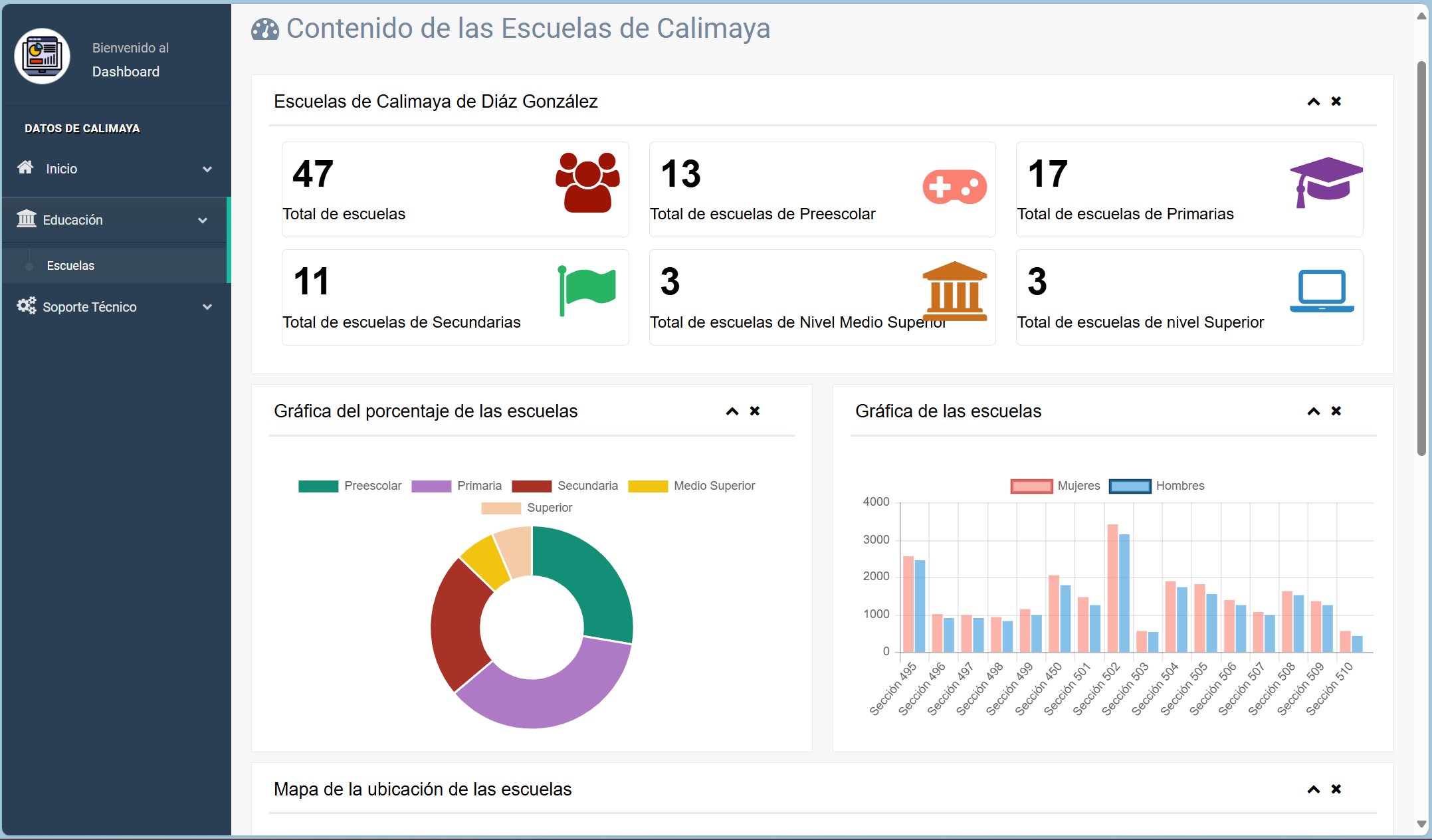Close the Gráfica de las escuelas panel
Screen dimensions: 1432x840
tap(1336, 411)
